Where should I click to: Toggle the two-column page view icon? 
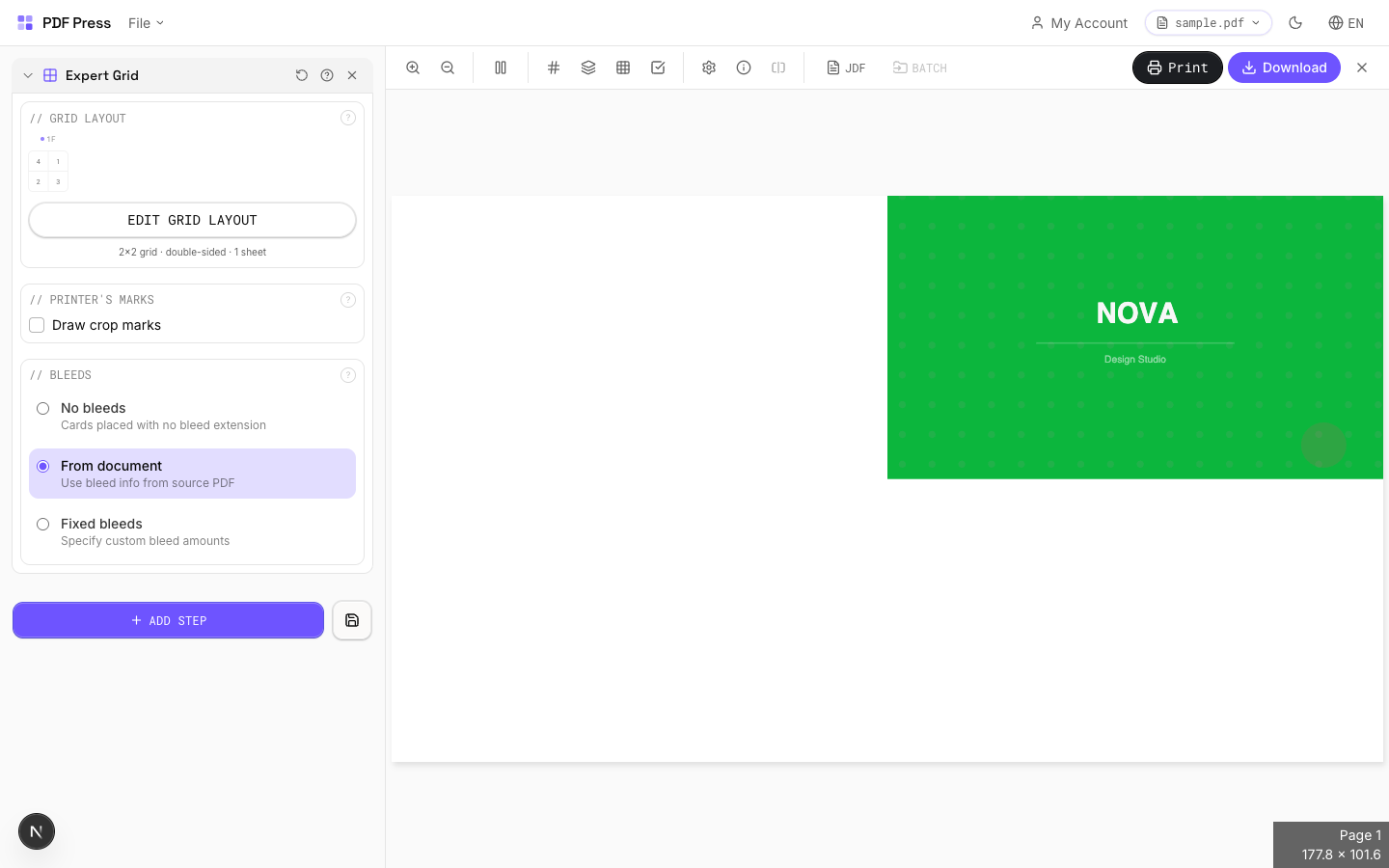501,68
